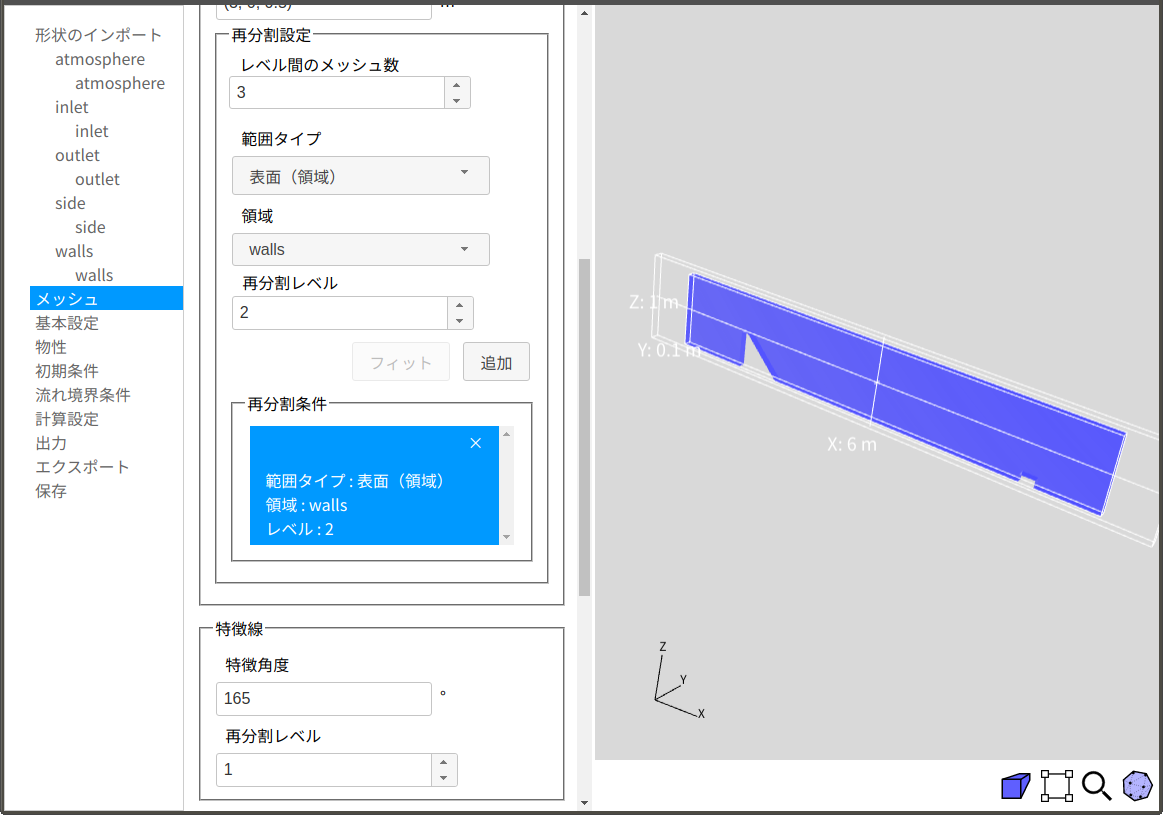The width and height of the screenshot is (1163, 815).
Task: Click the 再分割条件 list scroll down arrow
Action: coord(507,537)
